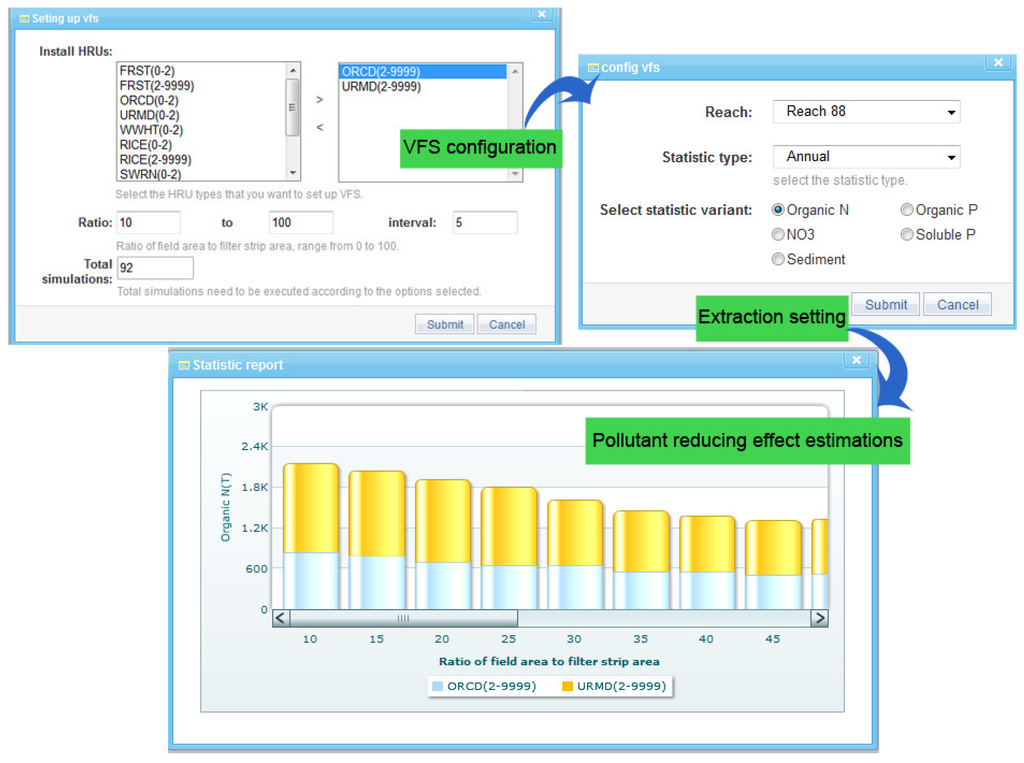Click ORCD(2-9999) blue legend swatch

click(437, 686)
